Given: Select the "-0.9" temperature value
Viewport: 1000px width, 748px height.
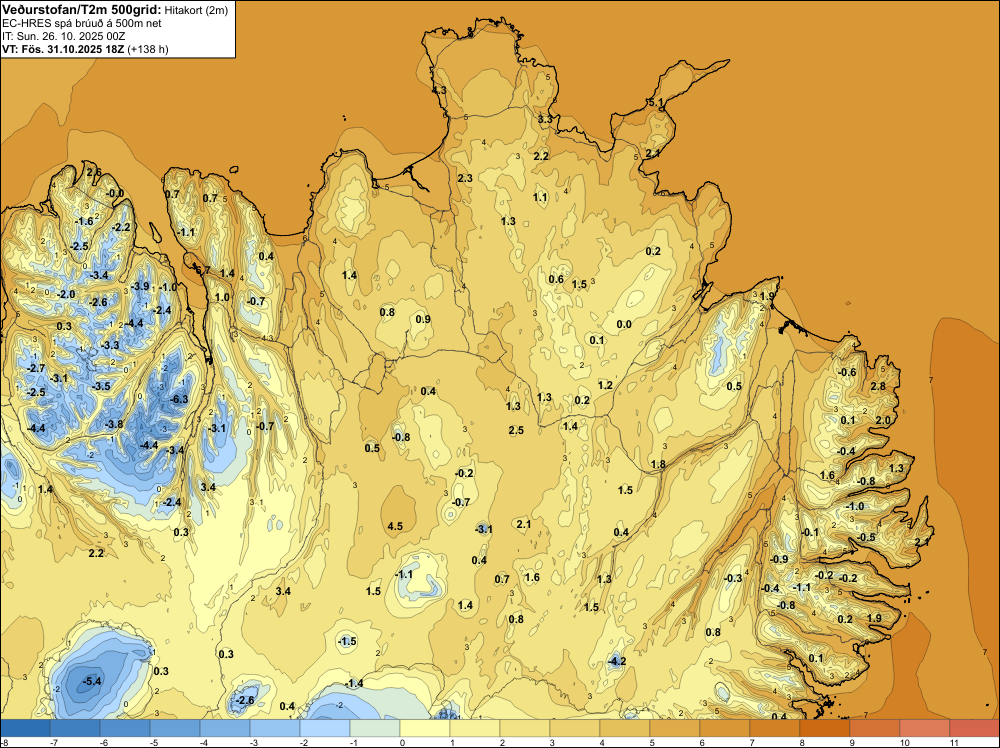Looking at the screenshot, I should [x=779, y=559].
